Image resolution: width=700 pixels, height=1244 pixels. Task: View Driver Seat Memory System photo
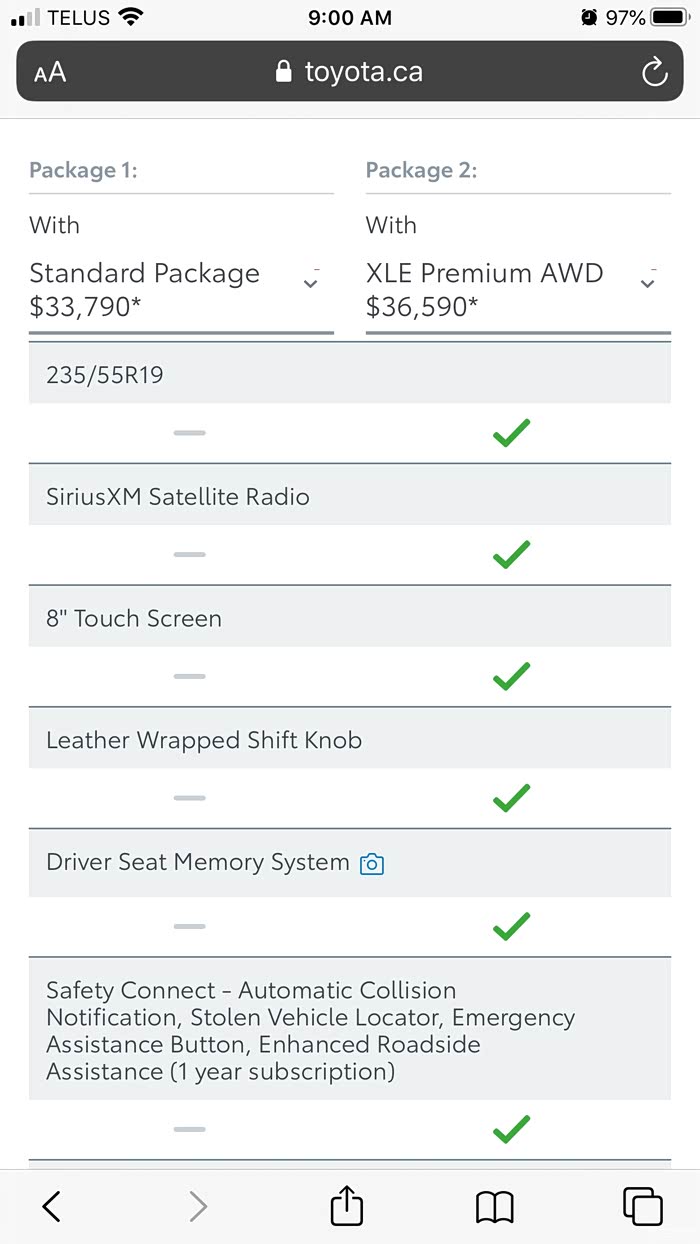point(372,864)
